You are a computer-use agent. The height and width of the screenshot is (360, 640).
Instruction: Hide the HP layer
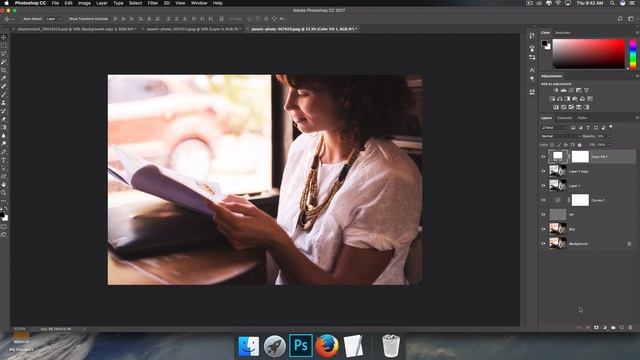(543, 215)
